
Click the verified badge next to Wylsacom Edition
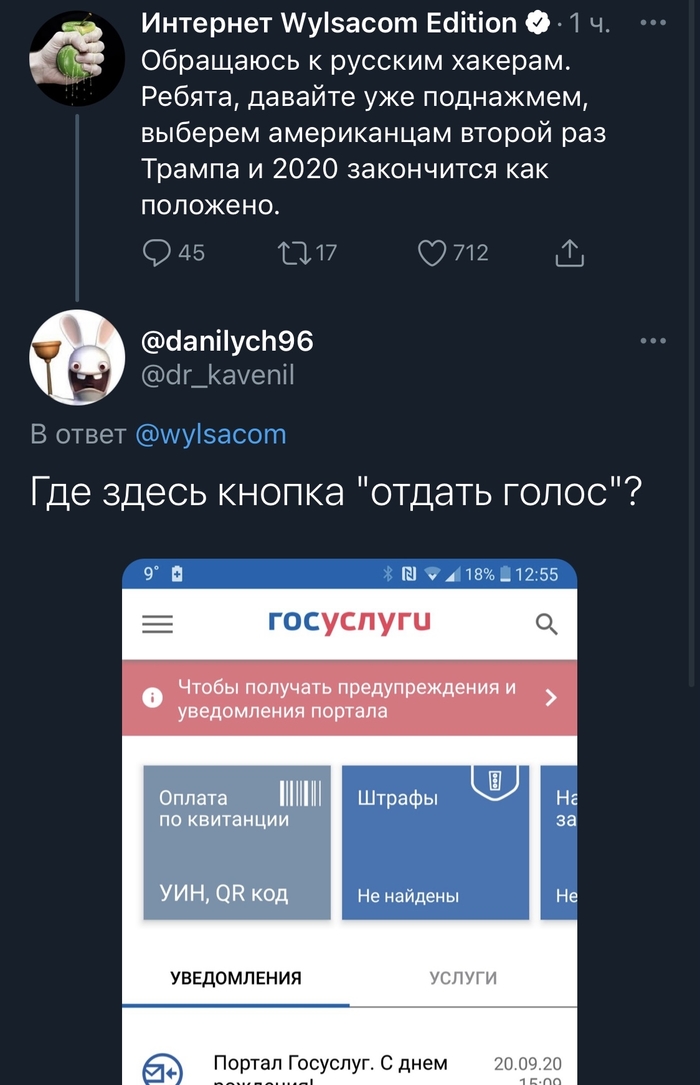539,22
